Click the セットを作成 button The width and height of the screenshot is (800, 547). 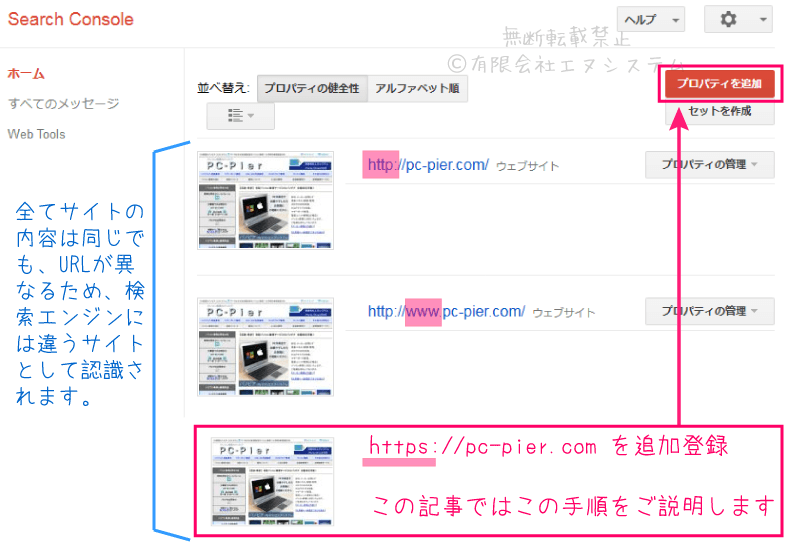(719, 111)
